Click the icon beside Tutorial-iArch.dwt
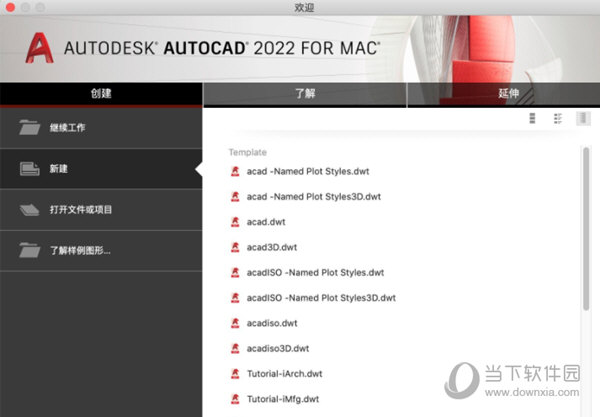 coord(235,373)
